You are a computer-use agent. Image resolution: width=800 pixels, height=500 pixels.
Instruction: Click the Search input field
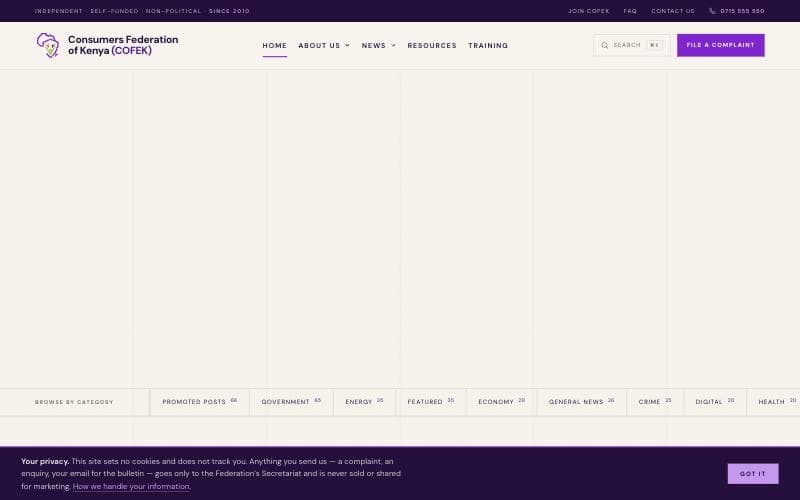[x=632, y=45]
